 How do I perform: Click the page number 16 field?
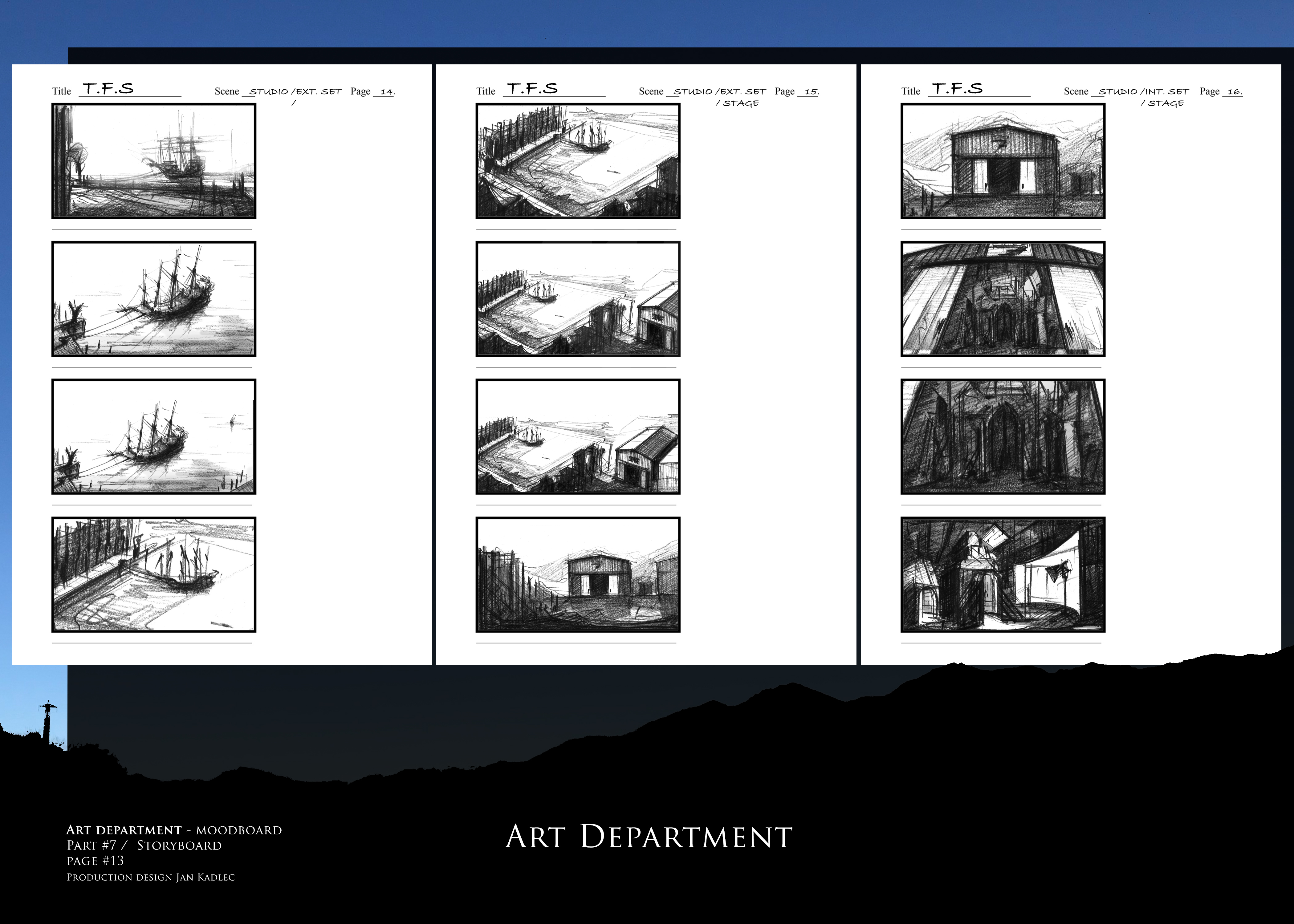tap(1234, 91)
